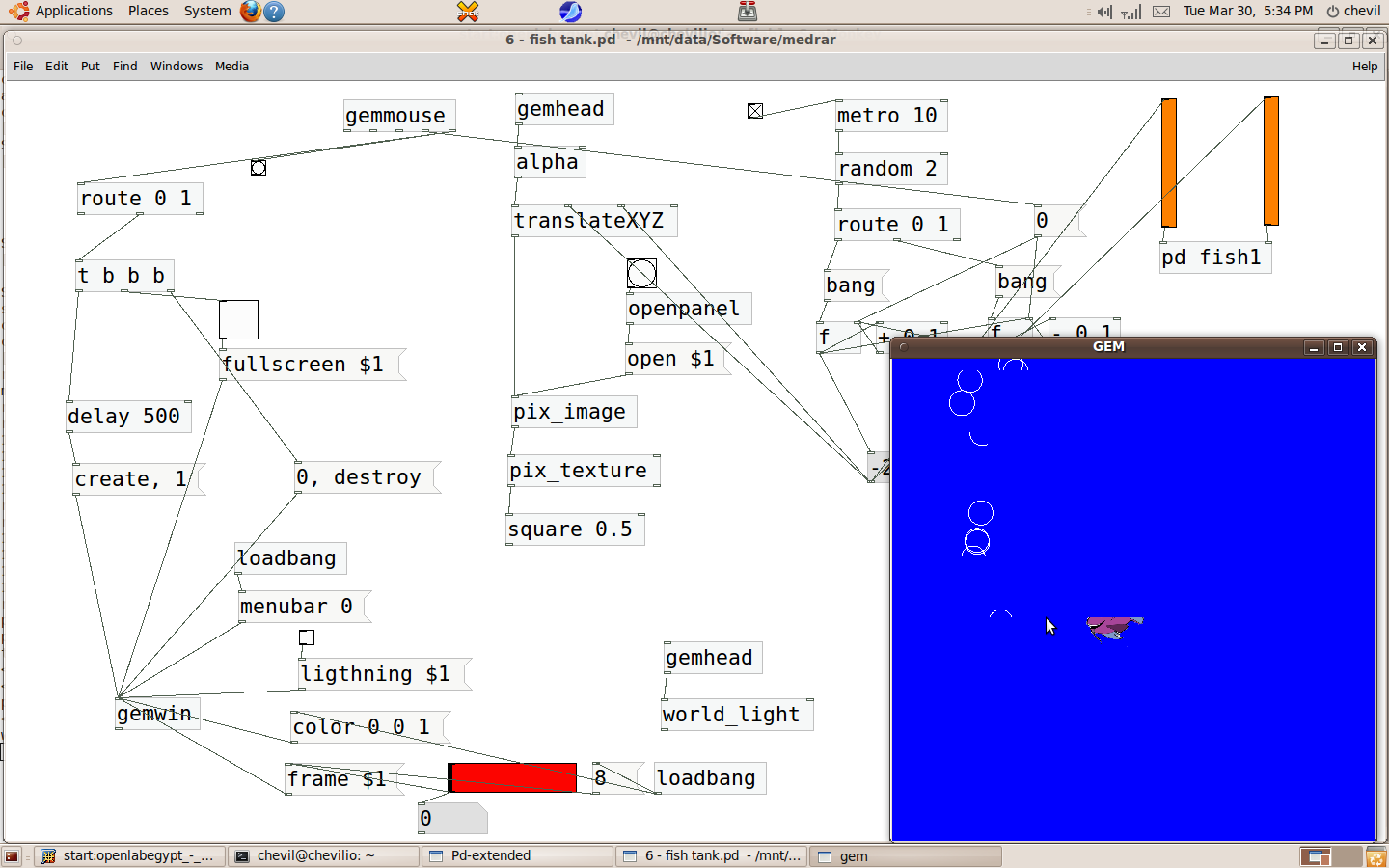
Task: Click the 'fullscreen $1' message box
Action: point(313,365)
